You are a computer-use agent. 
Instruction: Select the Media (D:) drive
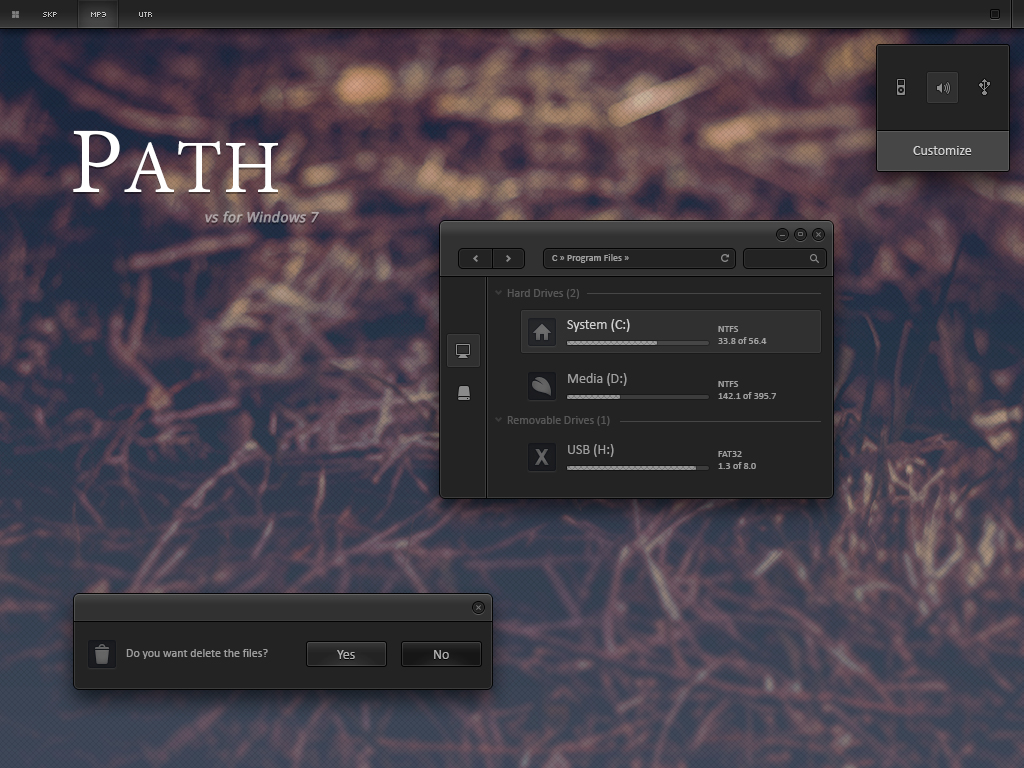671,387
